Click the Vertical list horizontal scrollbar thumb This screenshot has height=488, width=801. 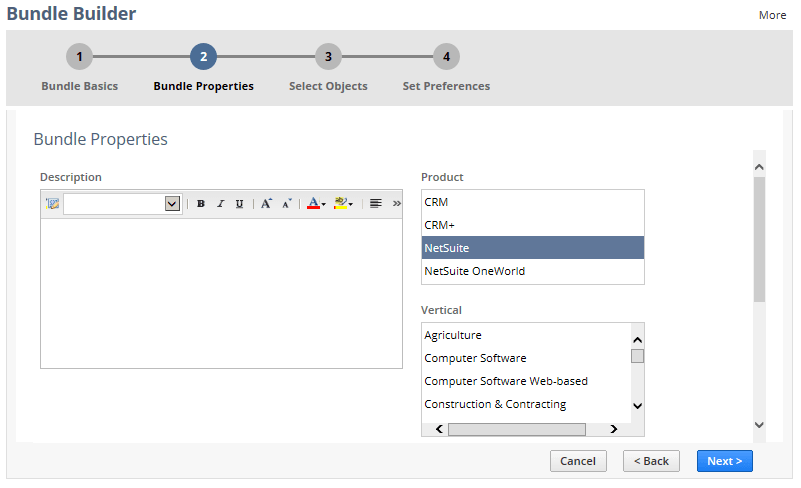click(517, 429)
